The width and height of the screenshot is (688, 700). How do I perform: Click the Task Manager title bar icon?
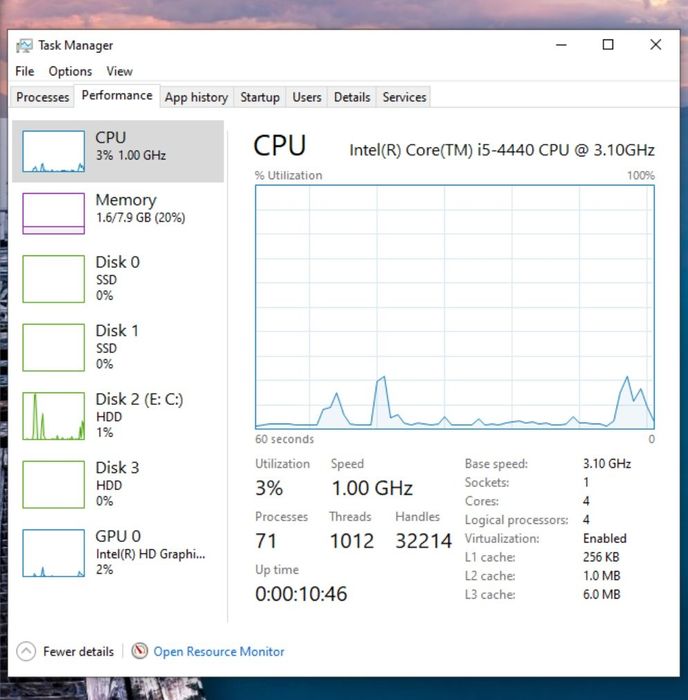click(24, 46)
